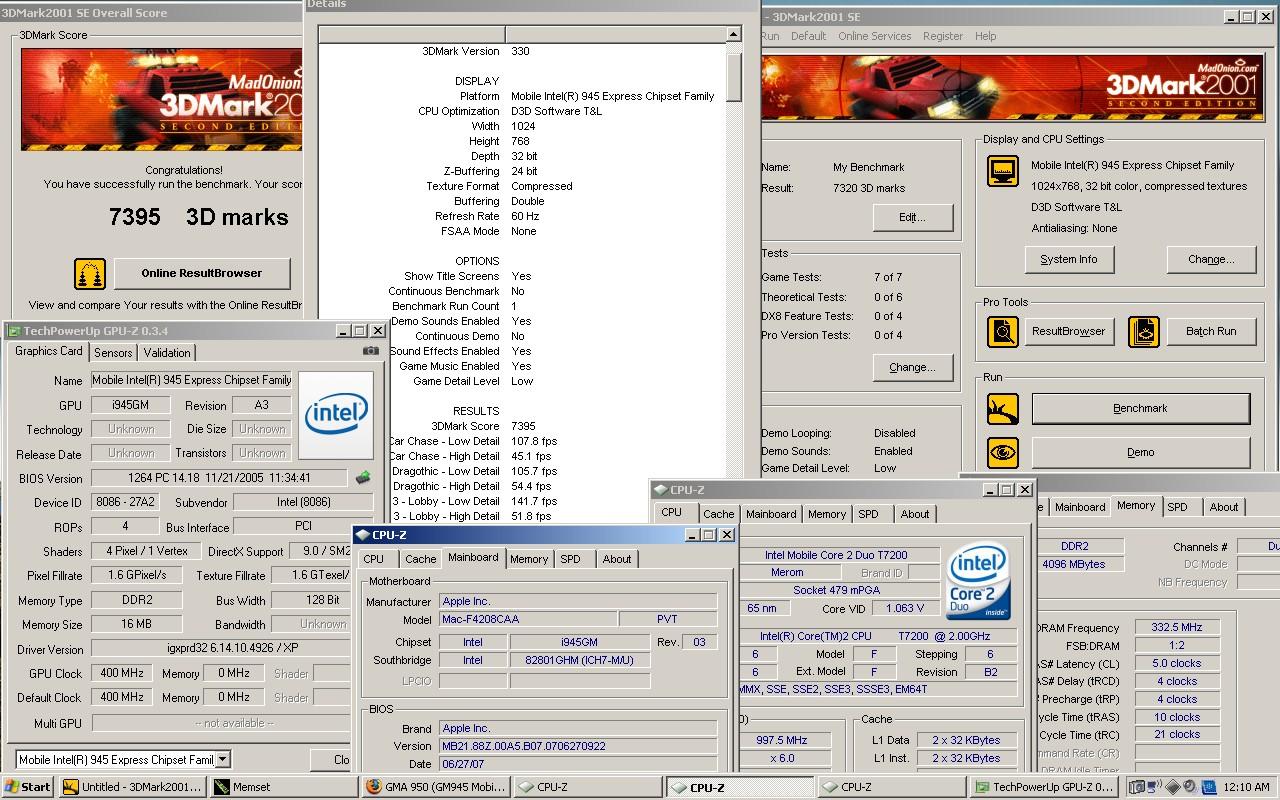Click the GPU-Z camera screenshot icon
Image resolution: width=1280 pixels, height=800 pixels.
(371, 351)
